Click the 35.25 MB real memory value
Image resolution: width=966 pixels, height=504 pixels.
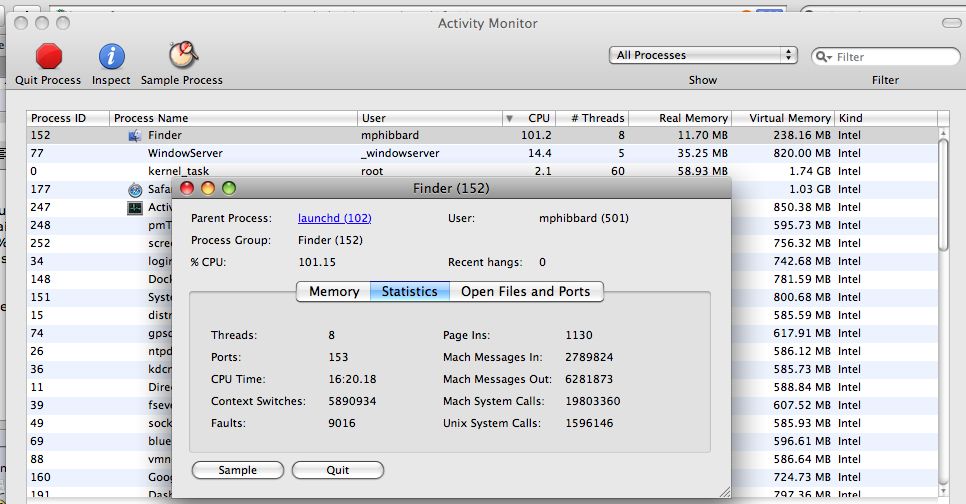click(703, 153)
